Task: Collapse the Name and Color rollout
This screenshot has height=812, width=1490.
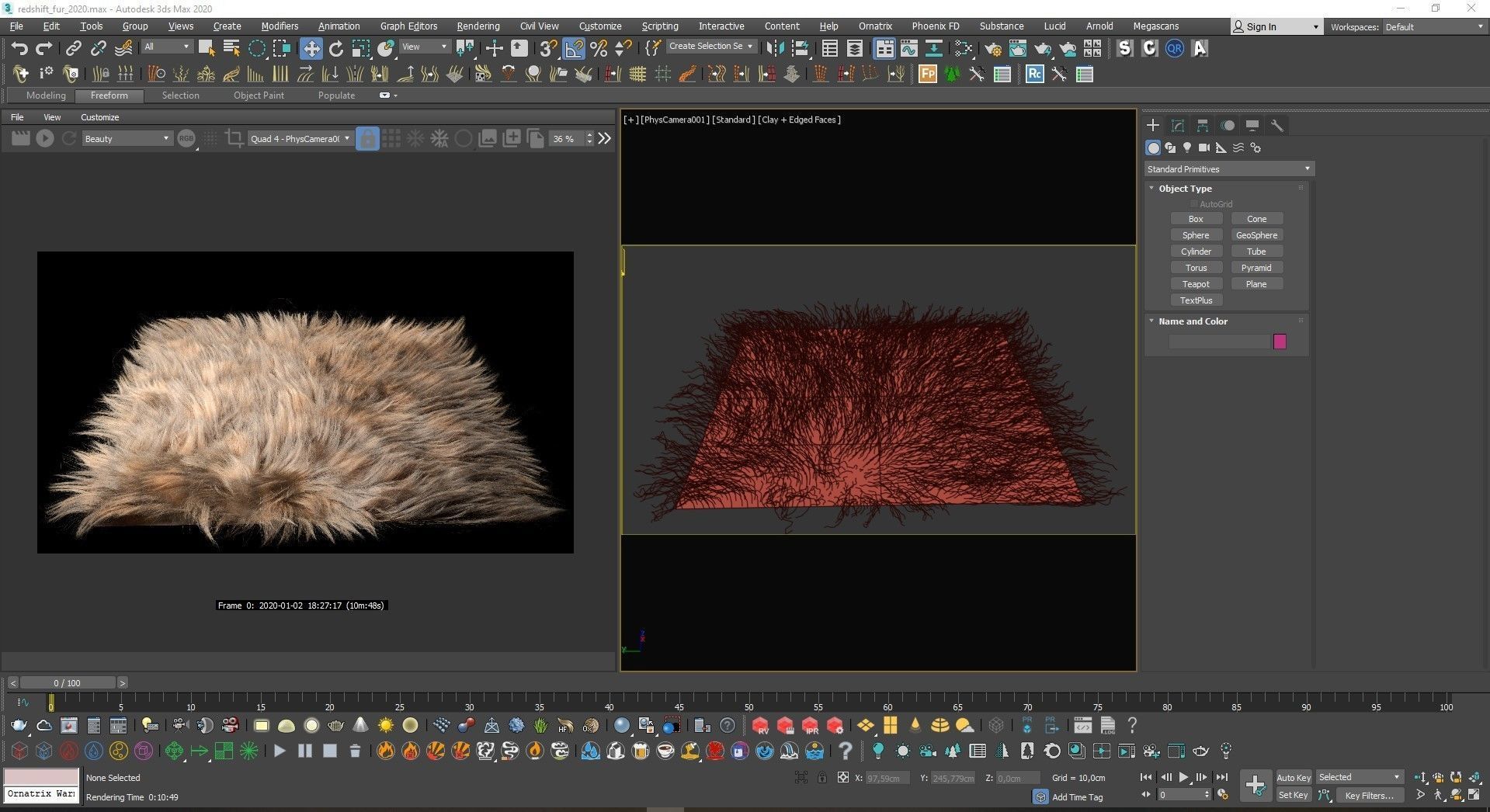Action: [1193, 321]
